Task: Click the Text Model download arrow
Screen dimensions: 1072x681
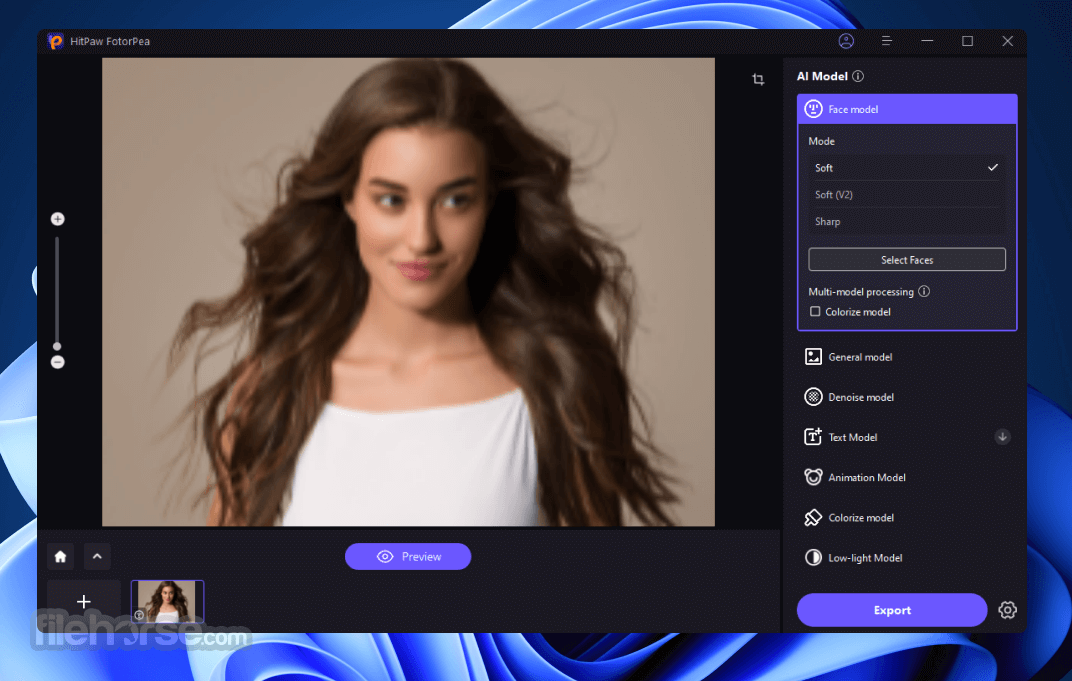Action: tap(1002, 437)
